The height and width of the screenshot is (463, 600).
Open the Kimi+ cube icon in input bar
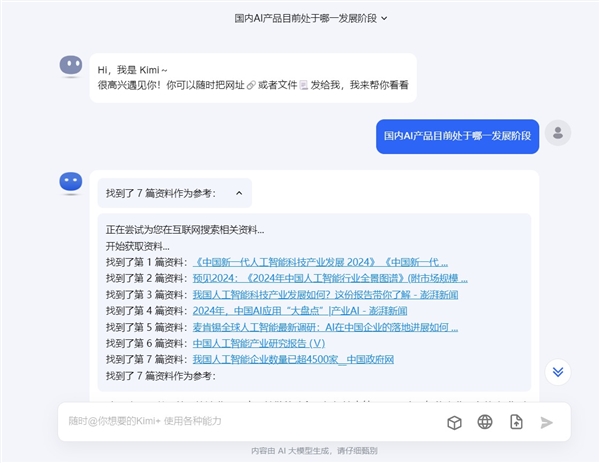coord(454,422)
